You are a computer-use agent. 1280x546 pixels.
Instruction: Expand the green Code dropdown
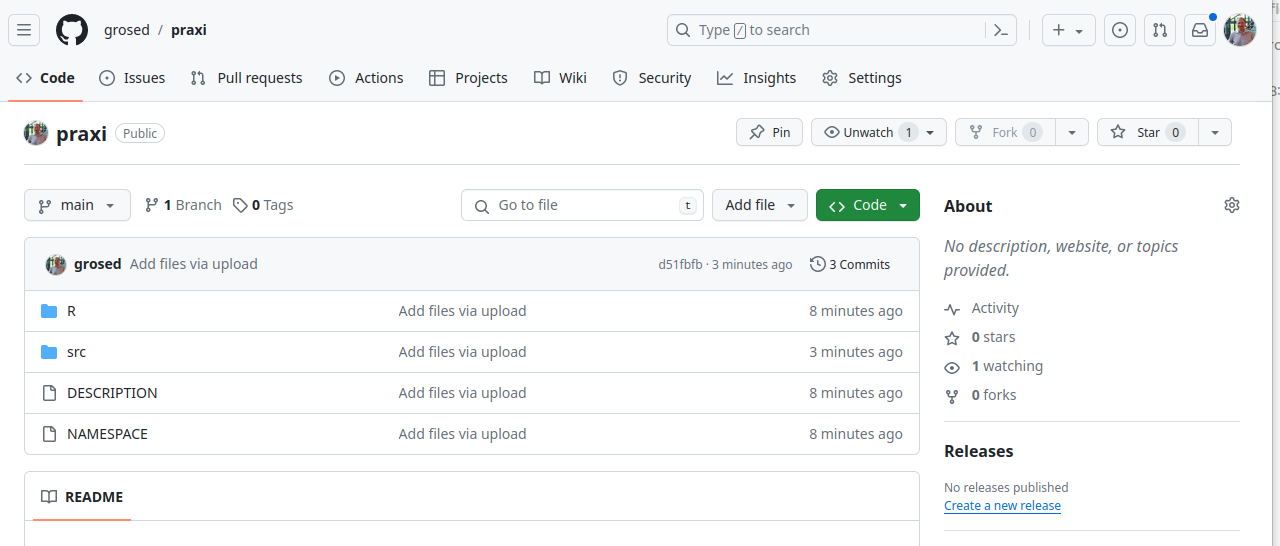[867, 205]
